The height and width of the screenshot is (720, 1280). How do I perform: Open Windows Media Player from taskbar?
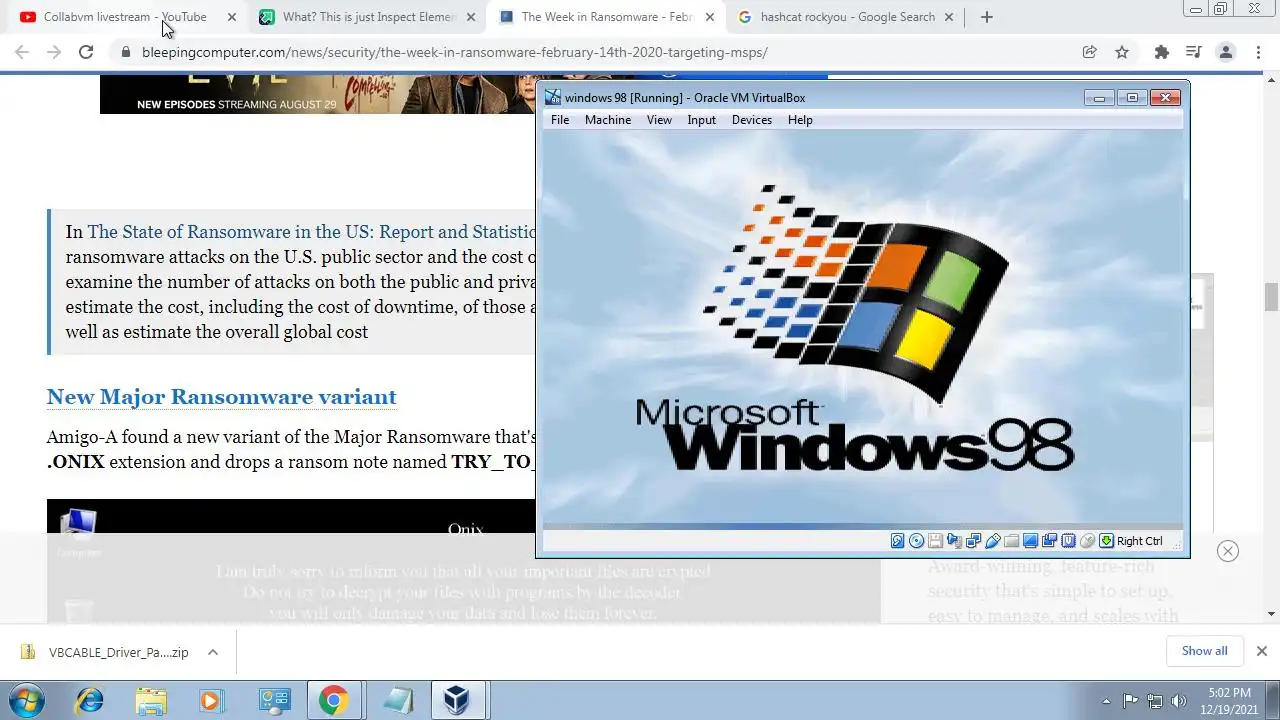212,701
